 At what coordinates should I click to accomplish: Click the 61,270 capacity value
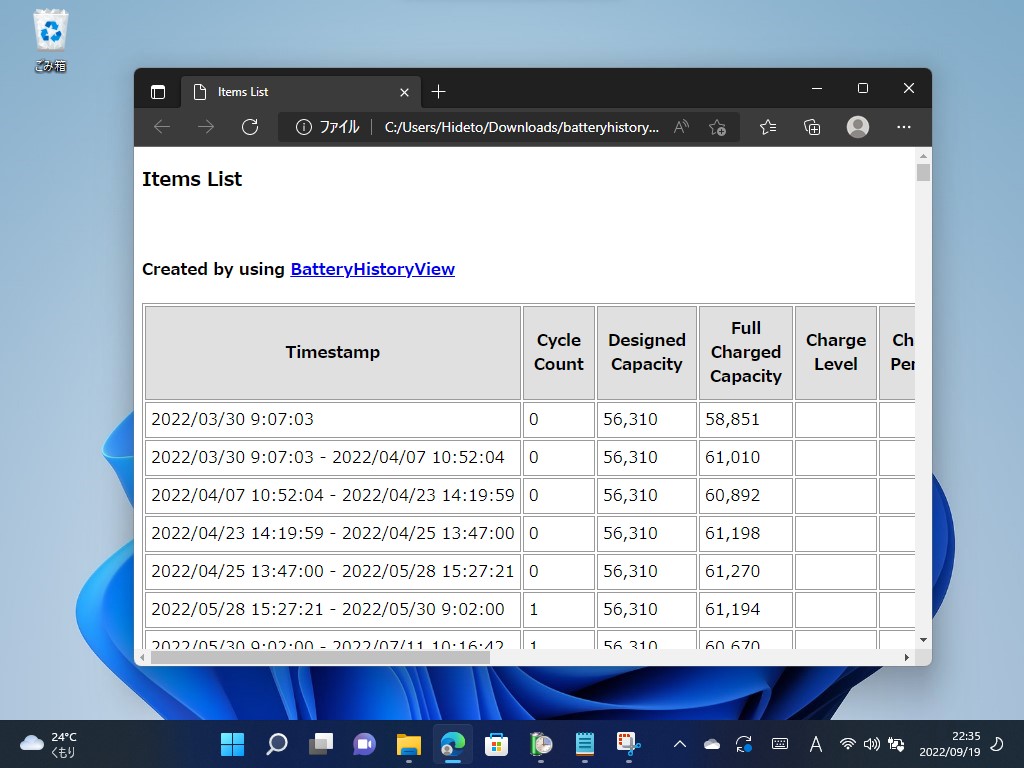(732, 571)
